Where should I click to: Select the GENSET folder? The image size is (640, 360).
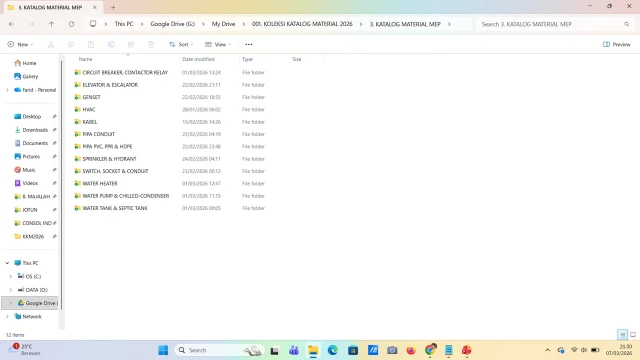click(91, 97)
